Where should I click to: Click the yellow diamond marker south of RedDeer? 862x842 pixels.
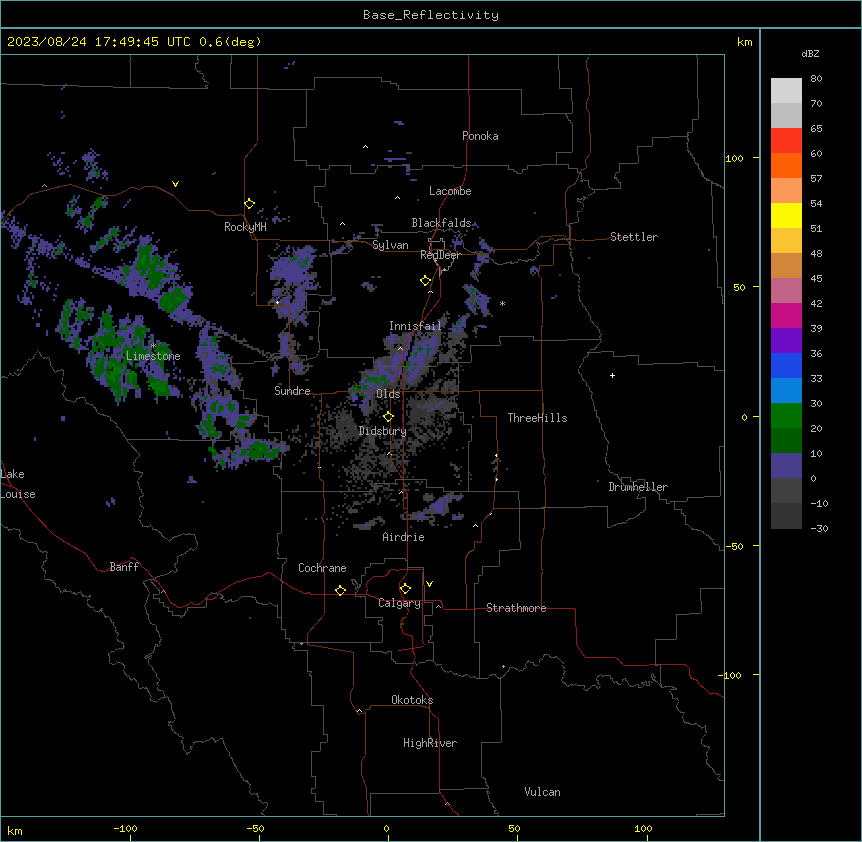click(x=426, y=281)
